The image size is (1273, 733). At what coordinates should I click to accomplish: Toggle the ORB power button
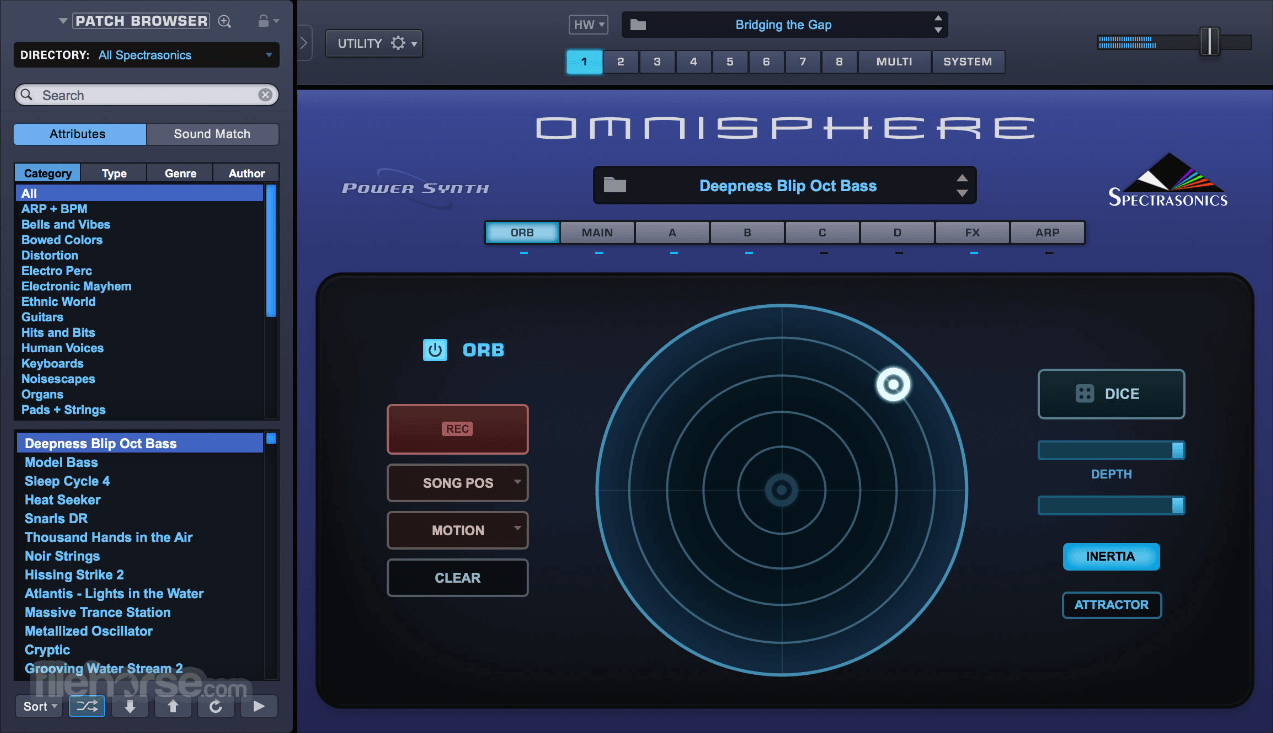435,350
